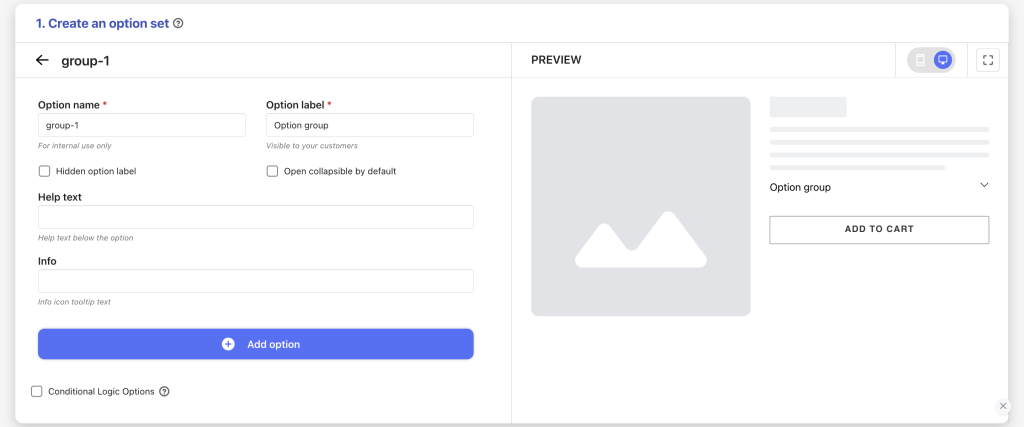Viewport: 1024px width, 427px height.
Task: Click the Option group label in preview
Action: (x=800, y=187)
